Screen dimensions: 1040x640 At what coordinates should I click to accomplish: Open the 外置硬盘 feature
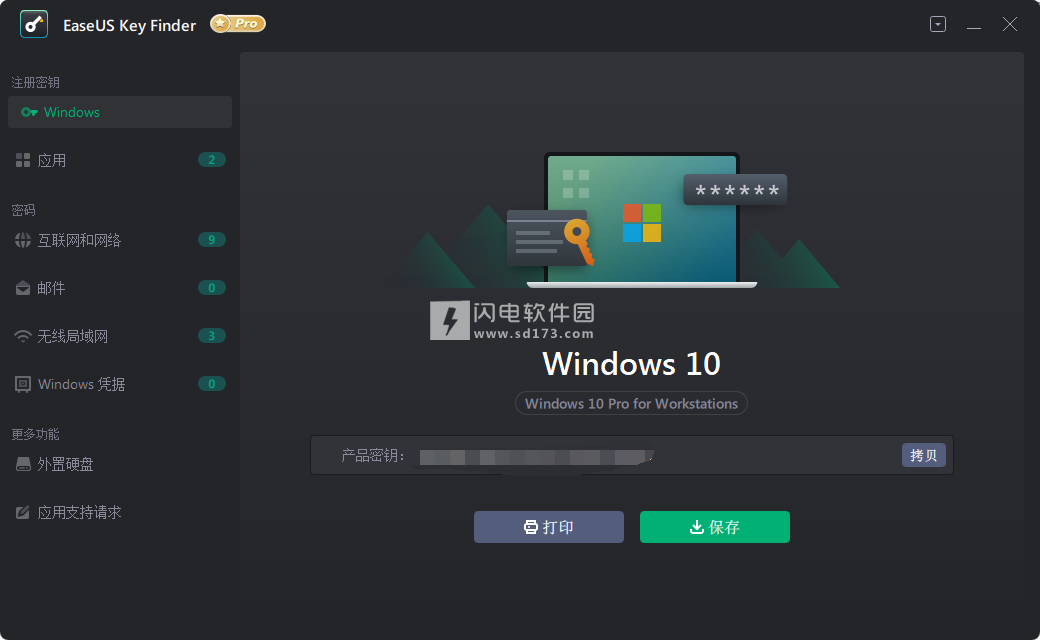[x=120, y=464]
